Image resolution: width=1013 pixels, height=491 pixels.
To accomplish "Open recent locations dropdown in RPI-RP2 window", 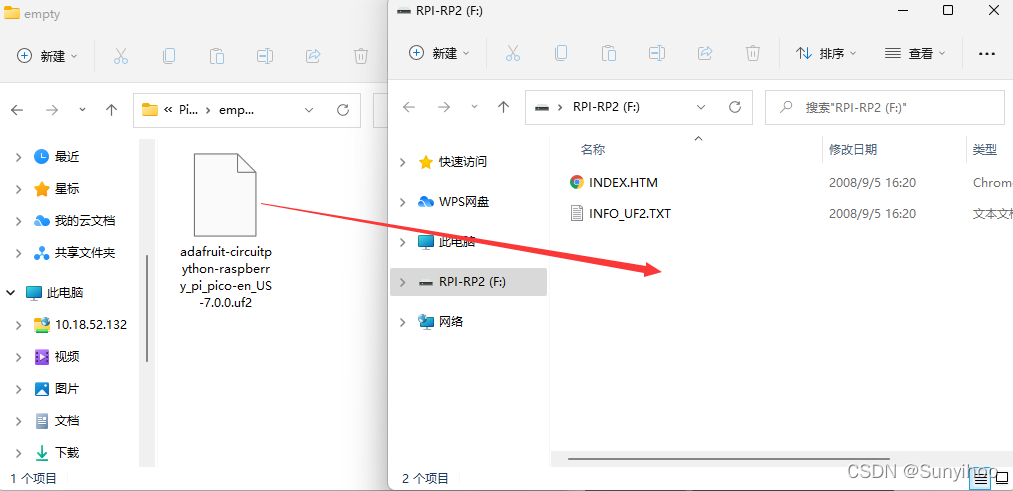I will (474, 107).
